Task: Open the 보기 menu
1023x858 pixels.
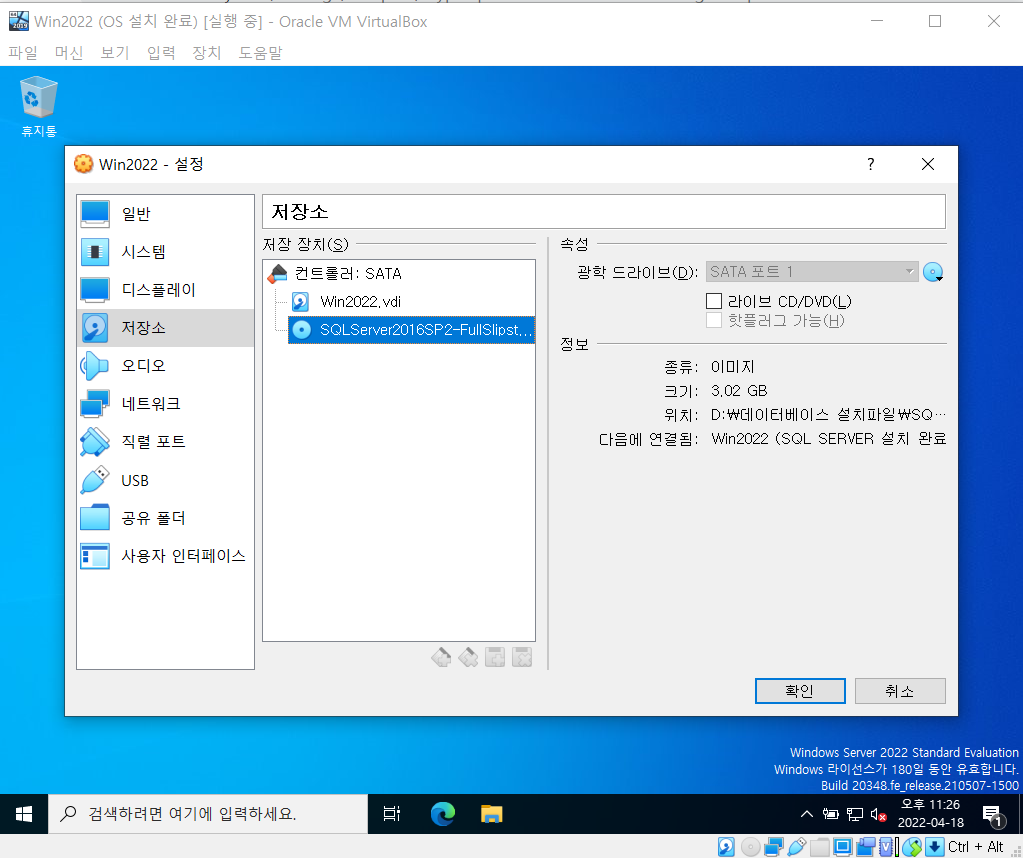Action: click(115, 53)
